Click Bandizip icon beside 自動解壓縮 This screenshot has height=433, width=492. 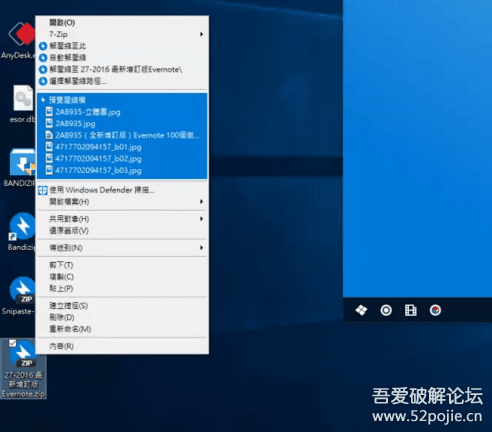43,58
